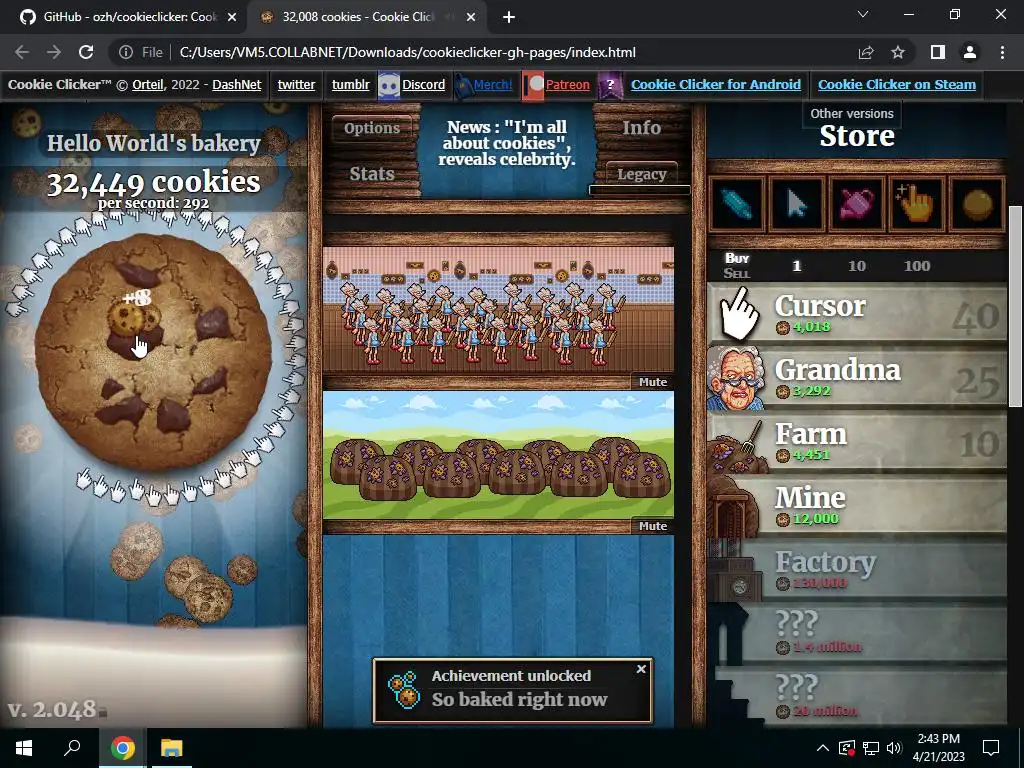Open the Stats menu
1024x768 pixels.
[x=372, y=174]
